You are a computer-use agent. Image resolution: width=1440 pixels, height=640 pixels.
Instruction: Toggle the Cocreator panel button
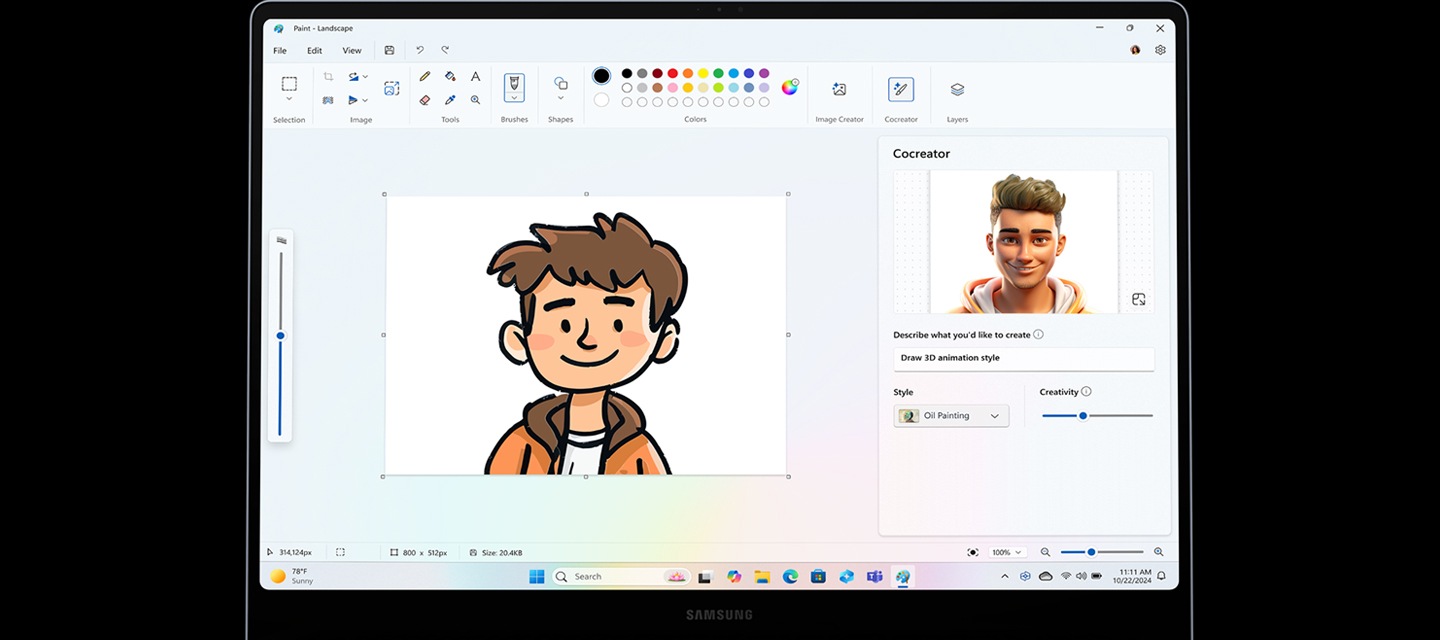pos(901,90)
